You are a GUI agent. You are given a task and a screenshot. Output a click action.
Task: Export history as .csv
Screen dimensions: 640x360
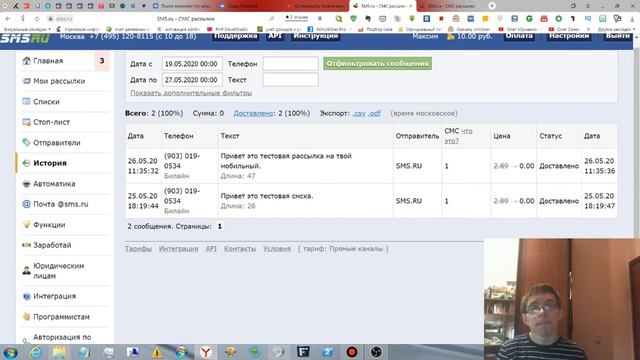(x=359, y=113)
